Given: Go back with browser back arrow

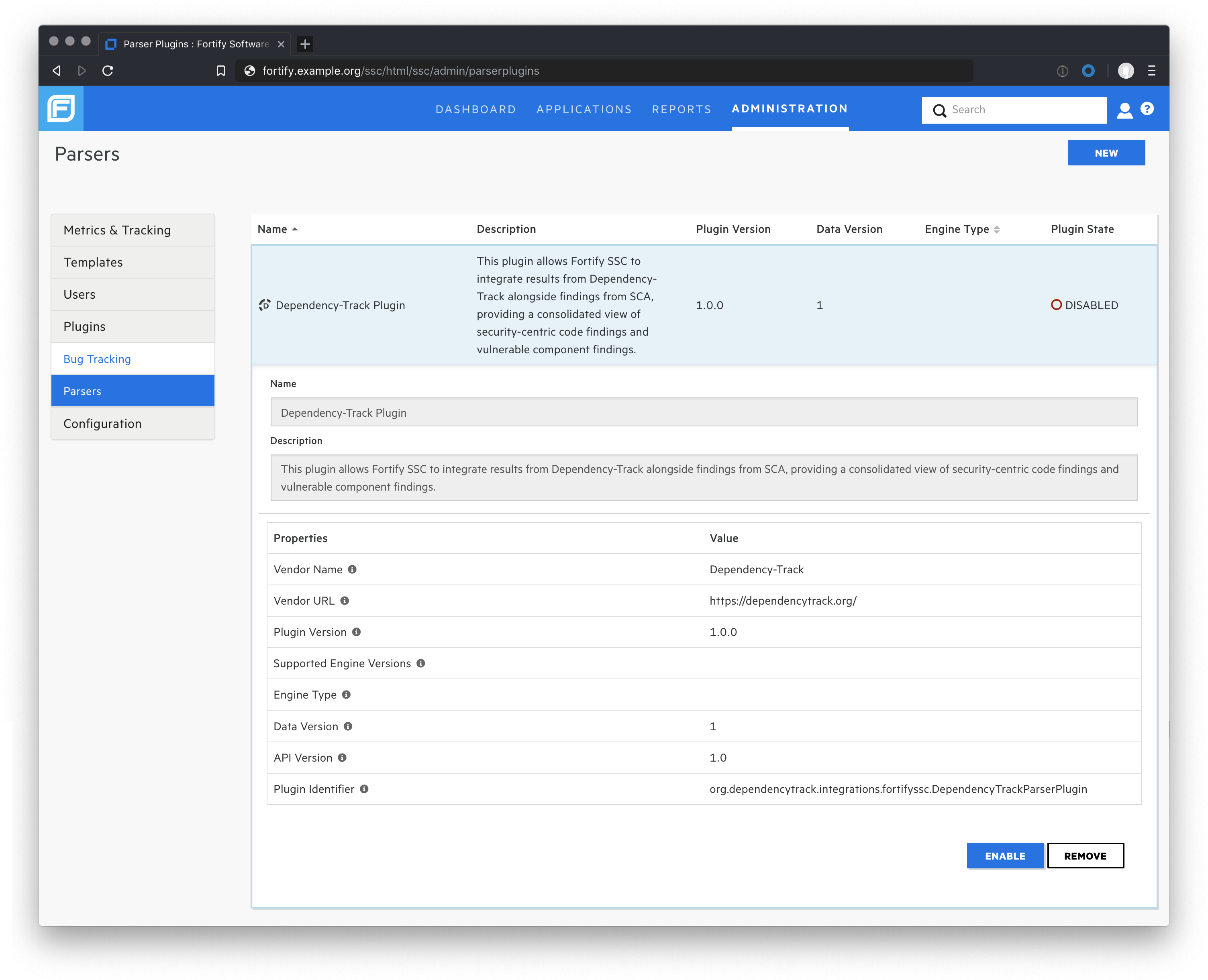Looking at the screenshot, I should tap(57, 71).
